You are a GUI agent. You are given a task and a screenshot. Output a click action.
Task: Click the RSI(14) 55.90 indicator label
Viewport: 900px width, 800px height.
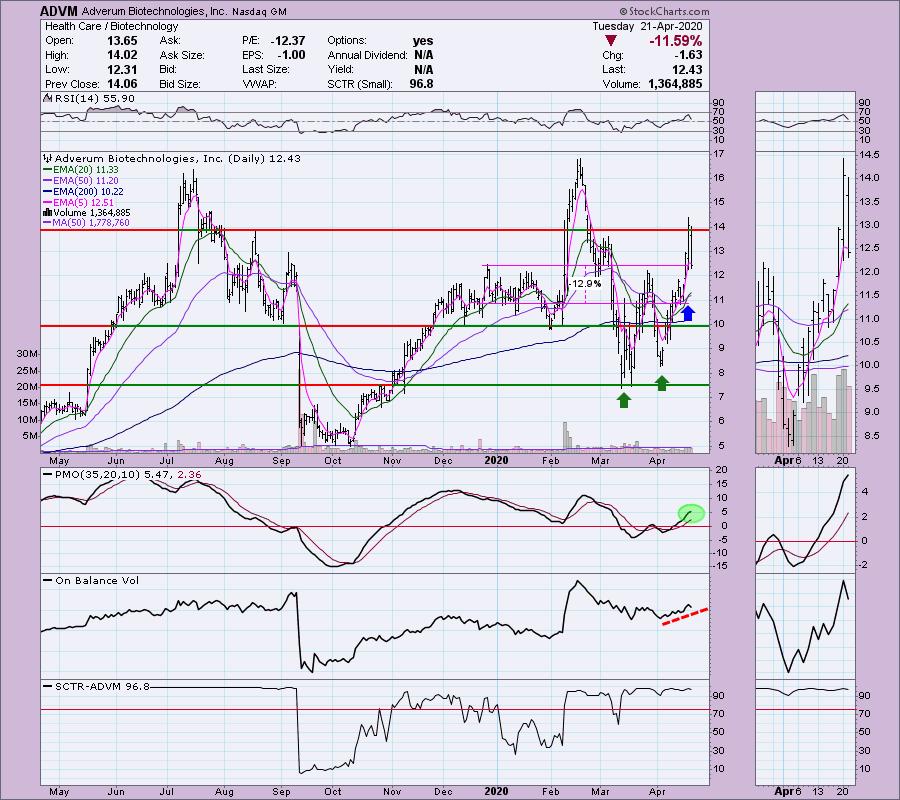(90, 99)
